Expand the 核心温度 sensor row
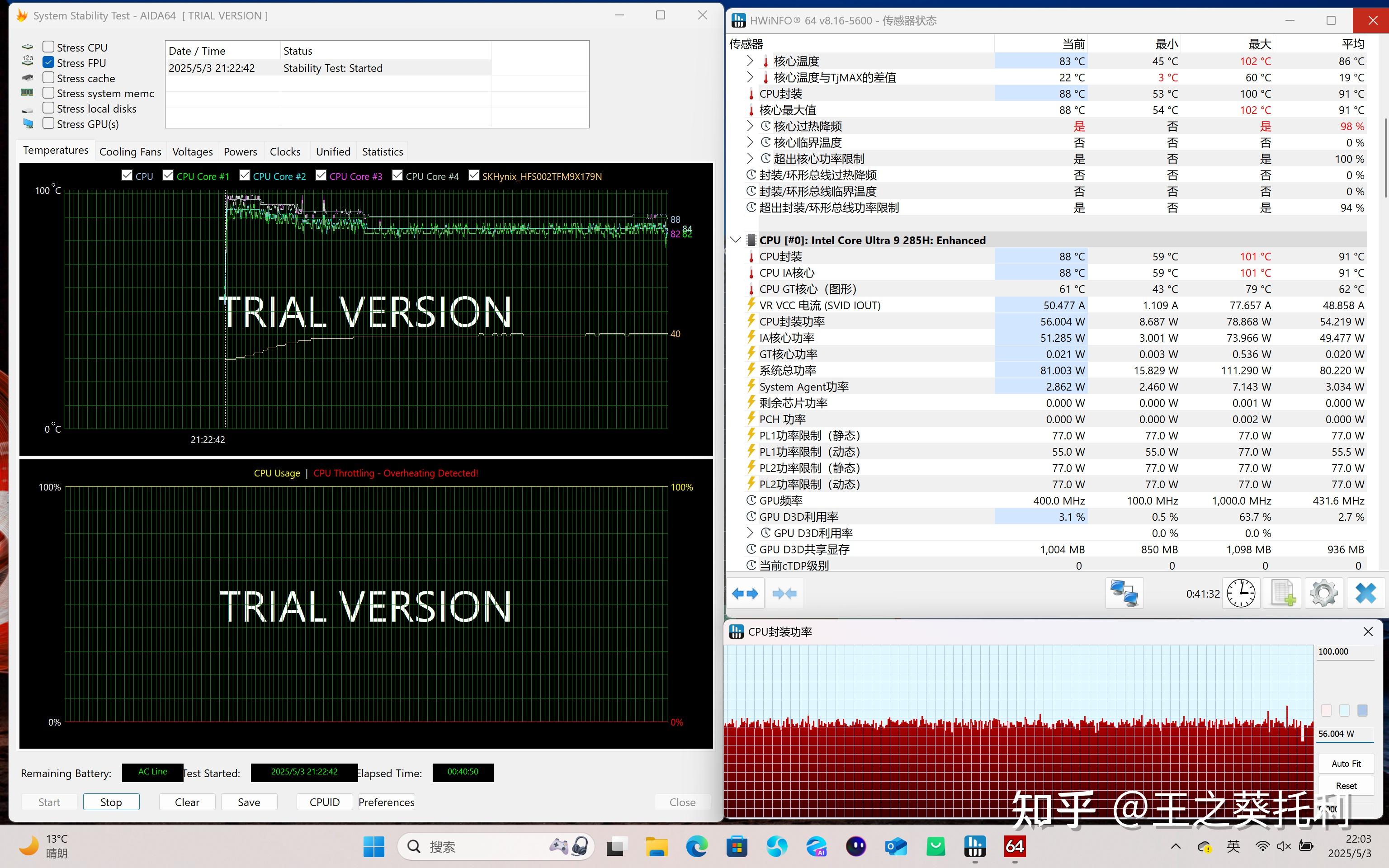The image size is (1389, 868). click(x=750, y=60)
